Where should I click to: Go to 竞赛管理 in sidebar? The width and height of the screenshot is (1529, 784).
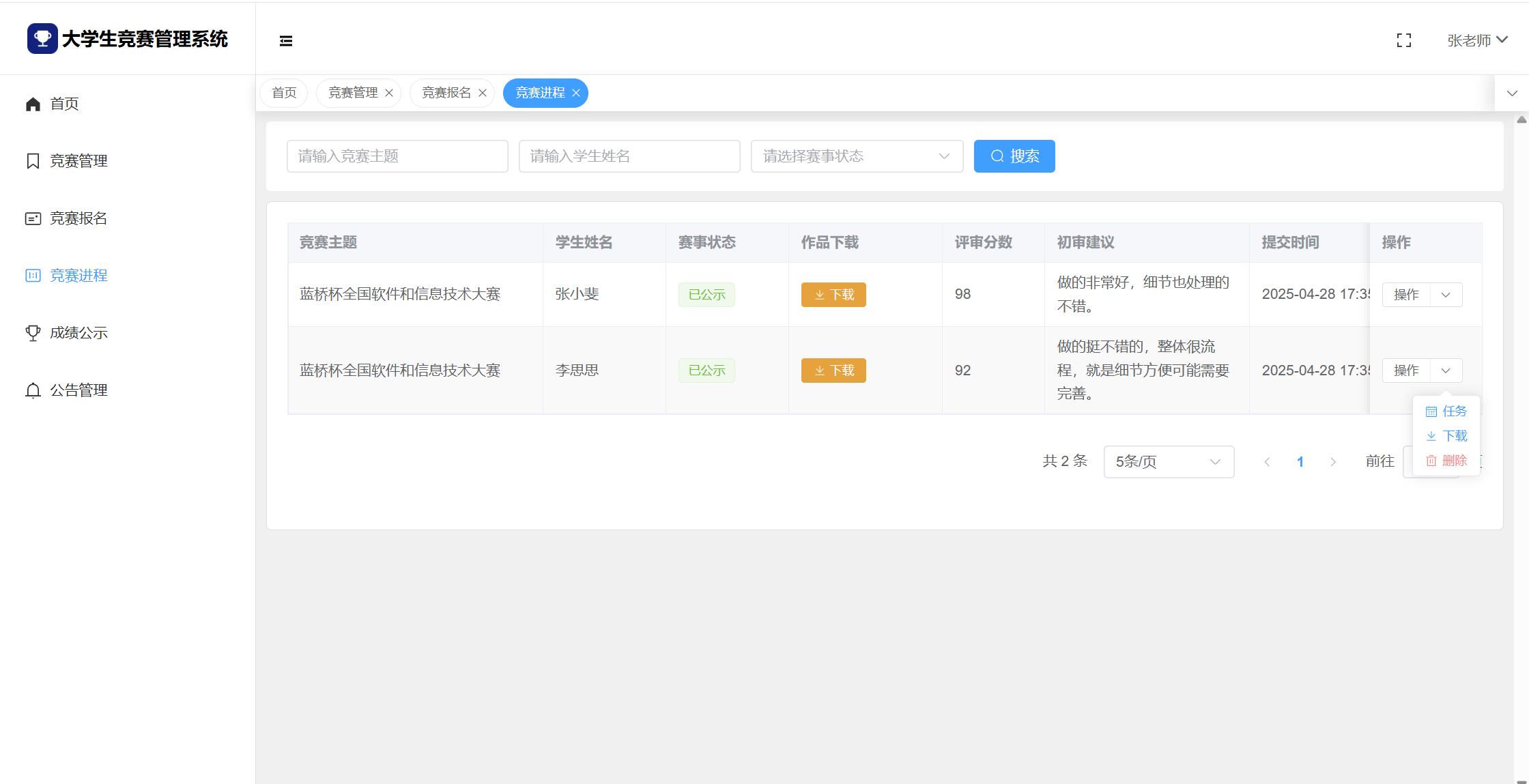click(78, 161)
